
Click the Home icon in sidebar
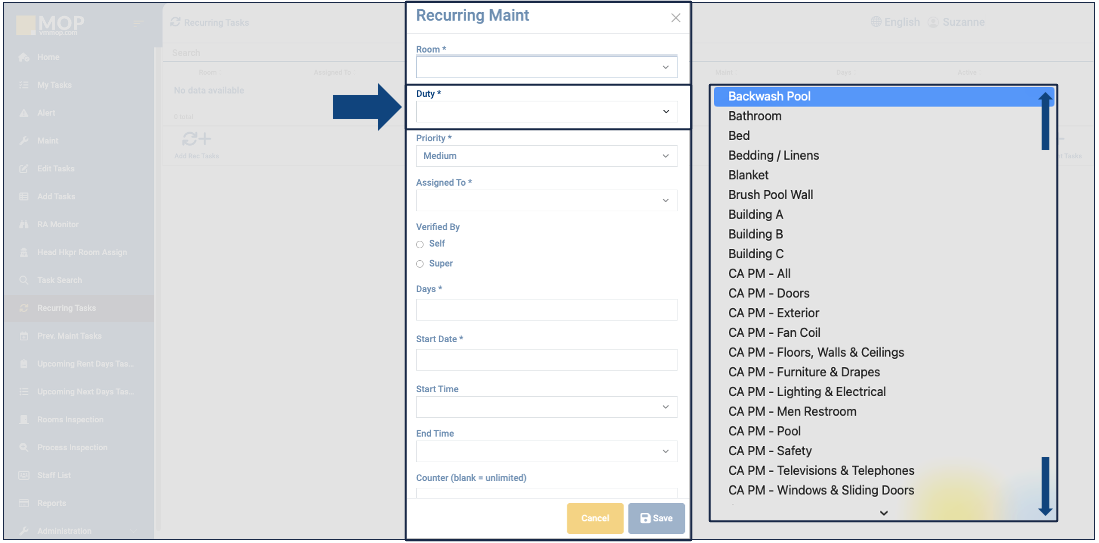tap(24, 58)
